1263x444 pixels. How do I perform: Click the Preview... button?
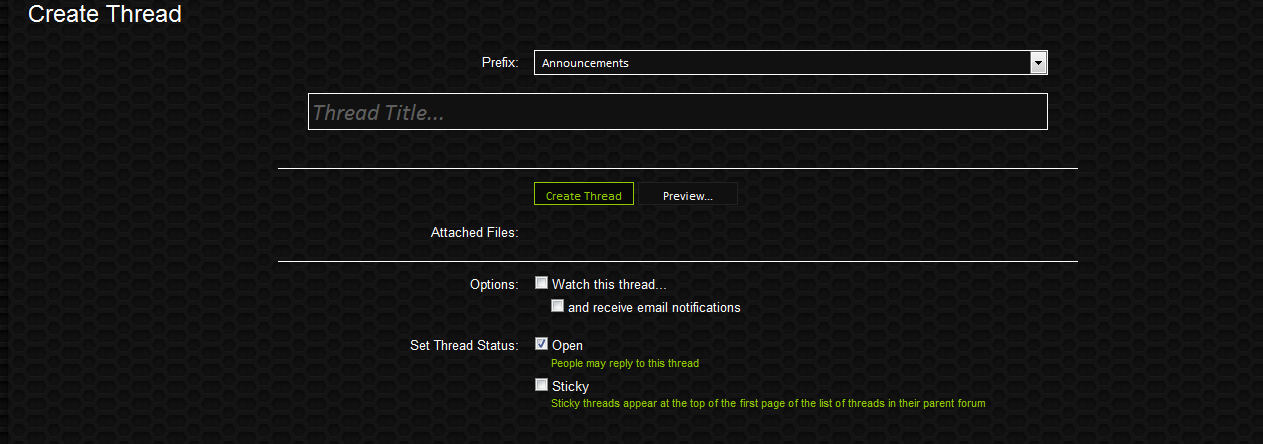(x=688, y=195)
